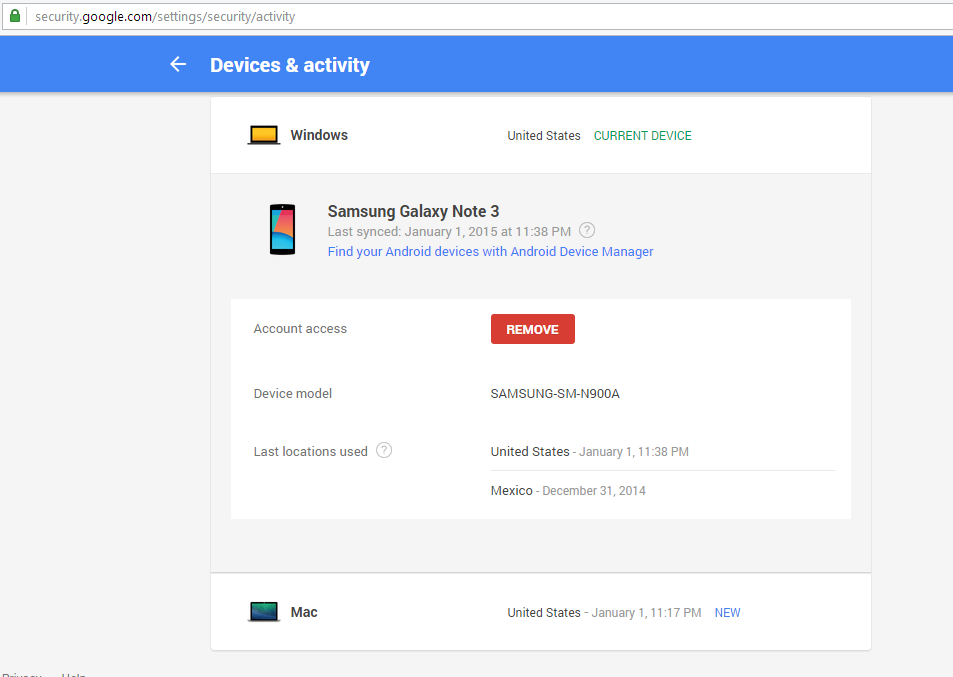Viewport: 953px width, 677px height.
Task: Click the SAMSUNG-SM-N900A model value
Action: 555,394
